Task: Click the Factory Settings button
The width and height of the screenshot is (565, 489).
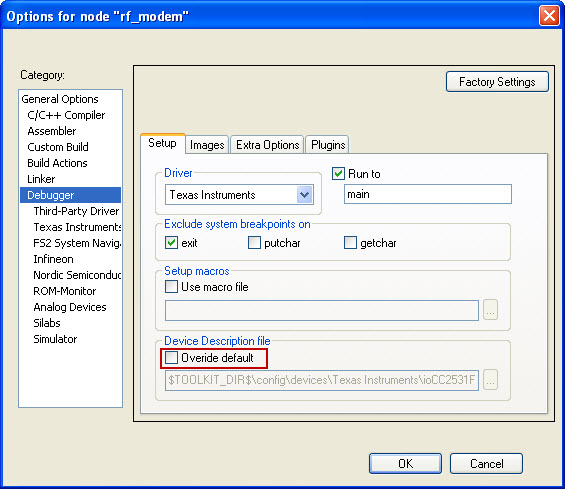Action: tap(497, 82)
